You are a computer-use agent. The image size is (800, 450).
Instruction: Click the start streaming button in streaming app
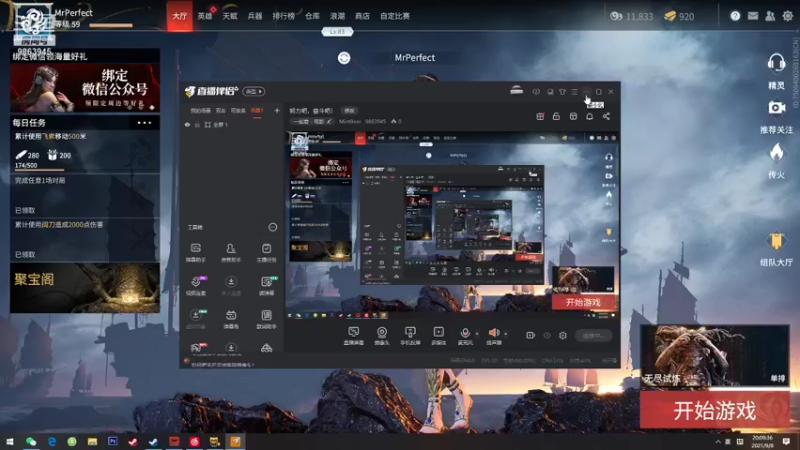pyautogui.click(x=593, y=335)
